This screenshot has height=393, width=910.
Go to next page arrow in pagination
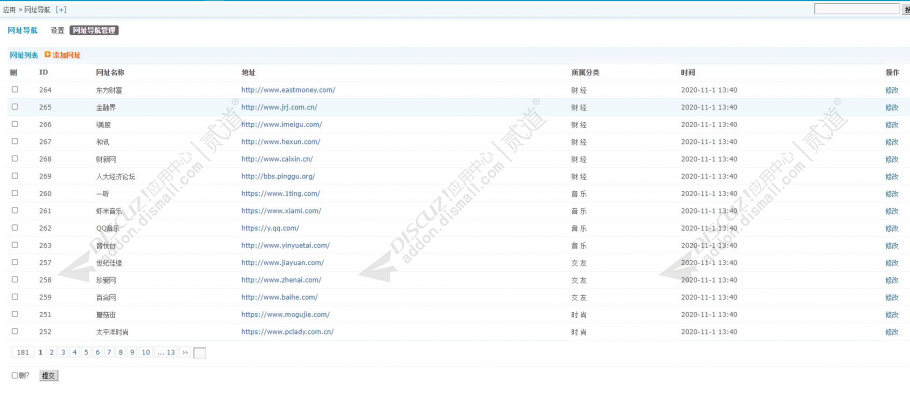(185, 352)
